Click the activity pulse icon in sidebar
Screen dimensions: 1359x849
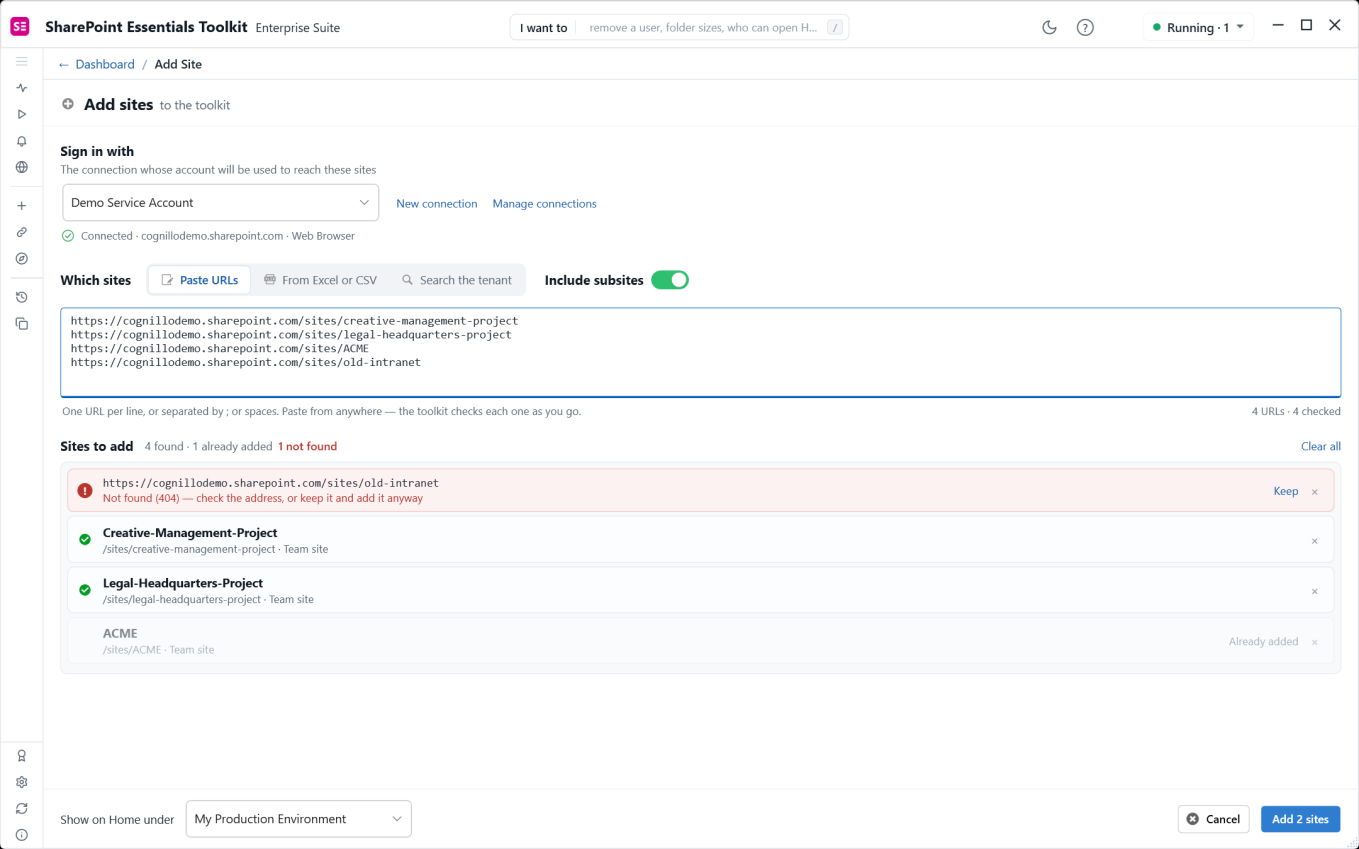tap(21, 88)
